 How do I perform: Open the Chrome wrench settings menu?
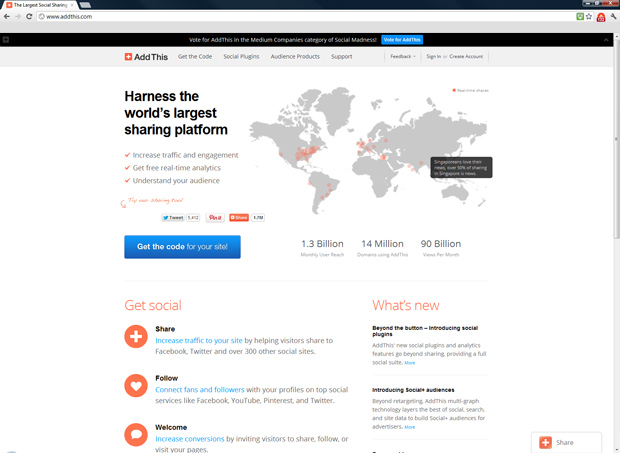tap(613, 17)
